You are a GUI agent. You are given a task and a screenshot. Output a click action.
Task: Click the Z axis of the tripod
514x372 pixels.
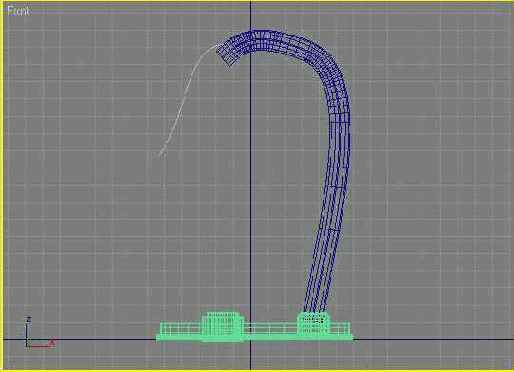(x=28, y=331)
